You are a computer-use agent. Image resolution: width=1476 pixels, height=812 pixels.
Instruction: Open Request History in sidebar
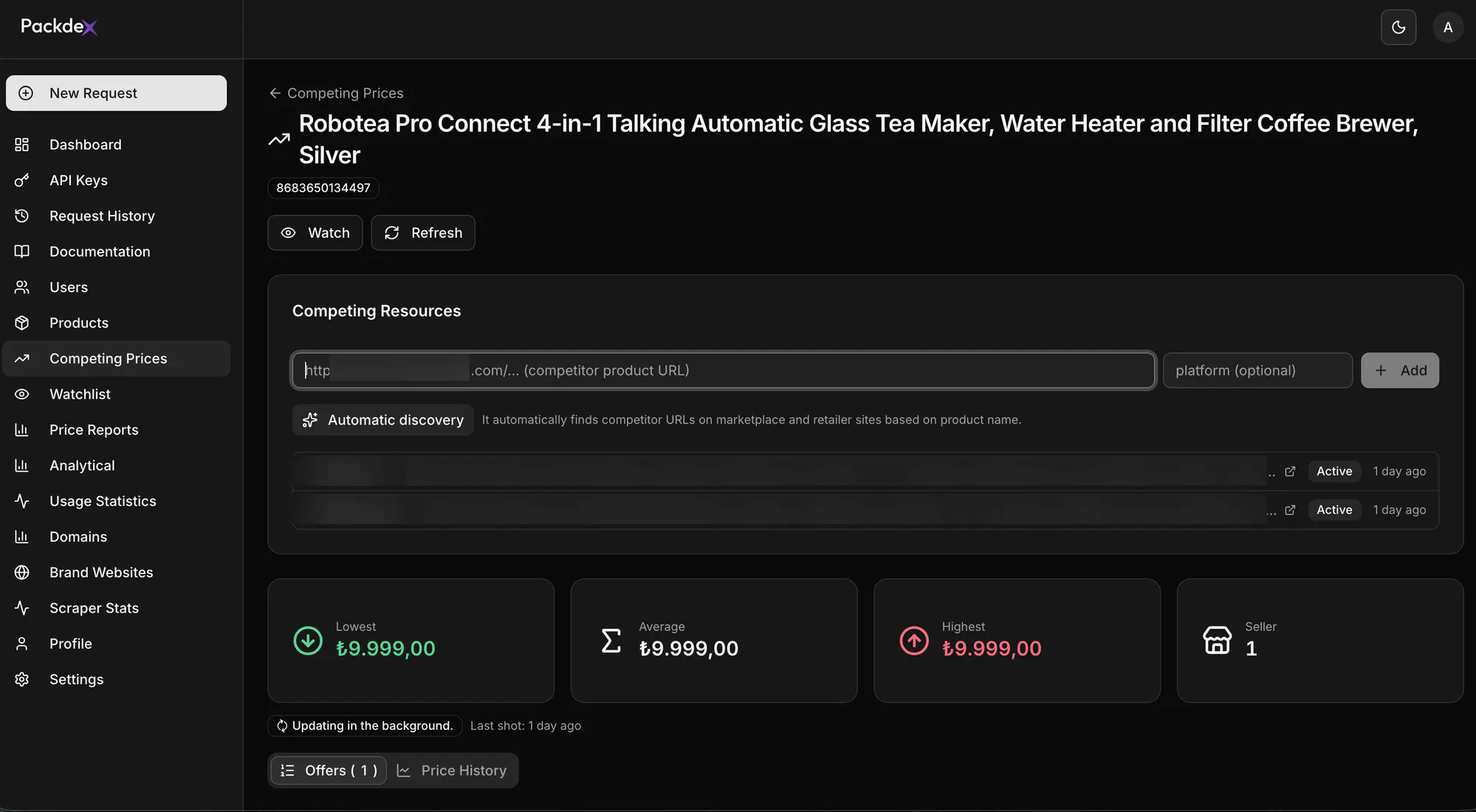(x=117, y=216)
